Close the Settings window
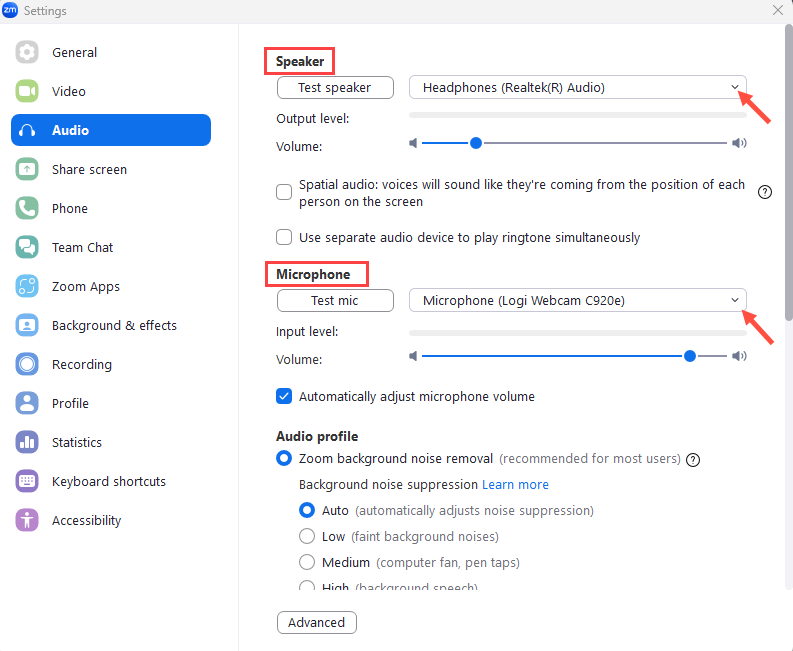The height and width of the screenshot is (651, 793). click(778, 10)
